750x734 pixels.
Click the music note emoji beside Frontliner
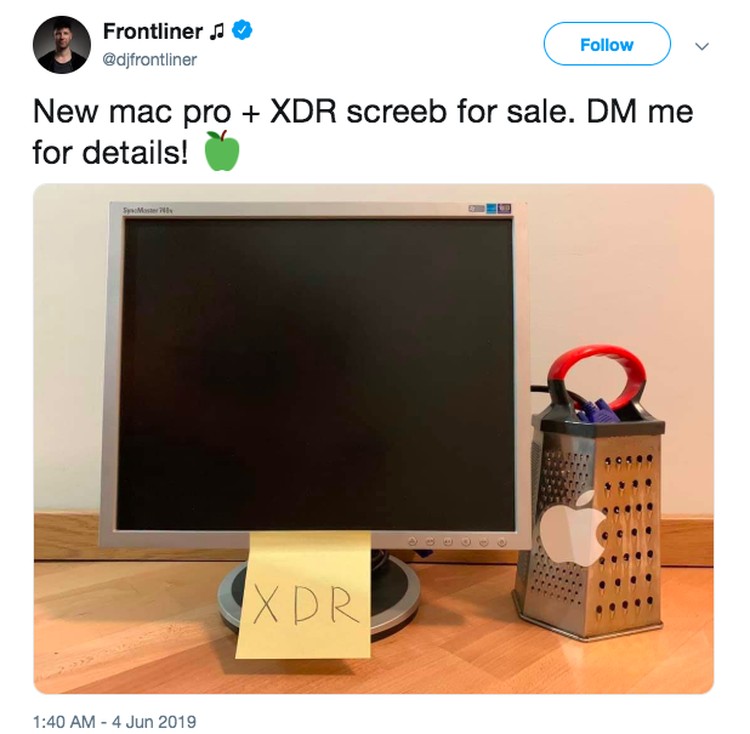tap(217, 32)
